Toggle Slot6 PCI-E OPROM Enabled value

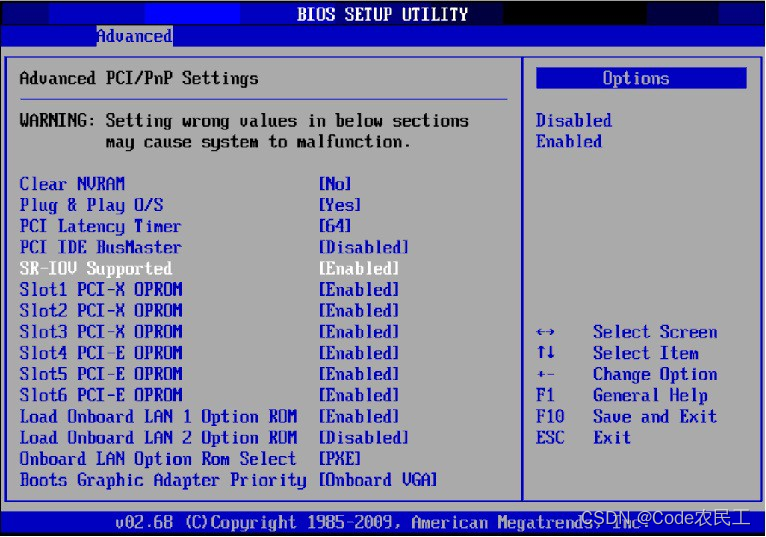[359, 395]
